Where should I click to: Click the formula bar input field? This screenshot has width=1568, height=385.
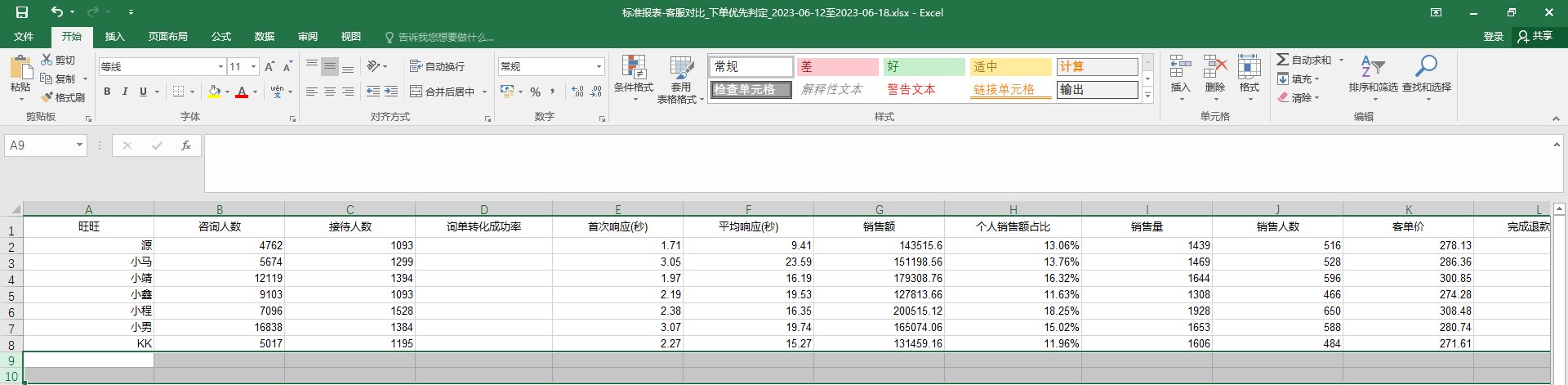[874, 163]
